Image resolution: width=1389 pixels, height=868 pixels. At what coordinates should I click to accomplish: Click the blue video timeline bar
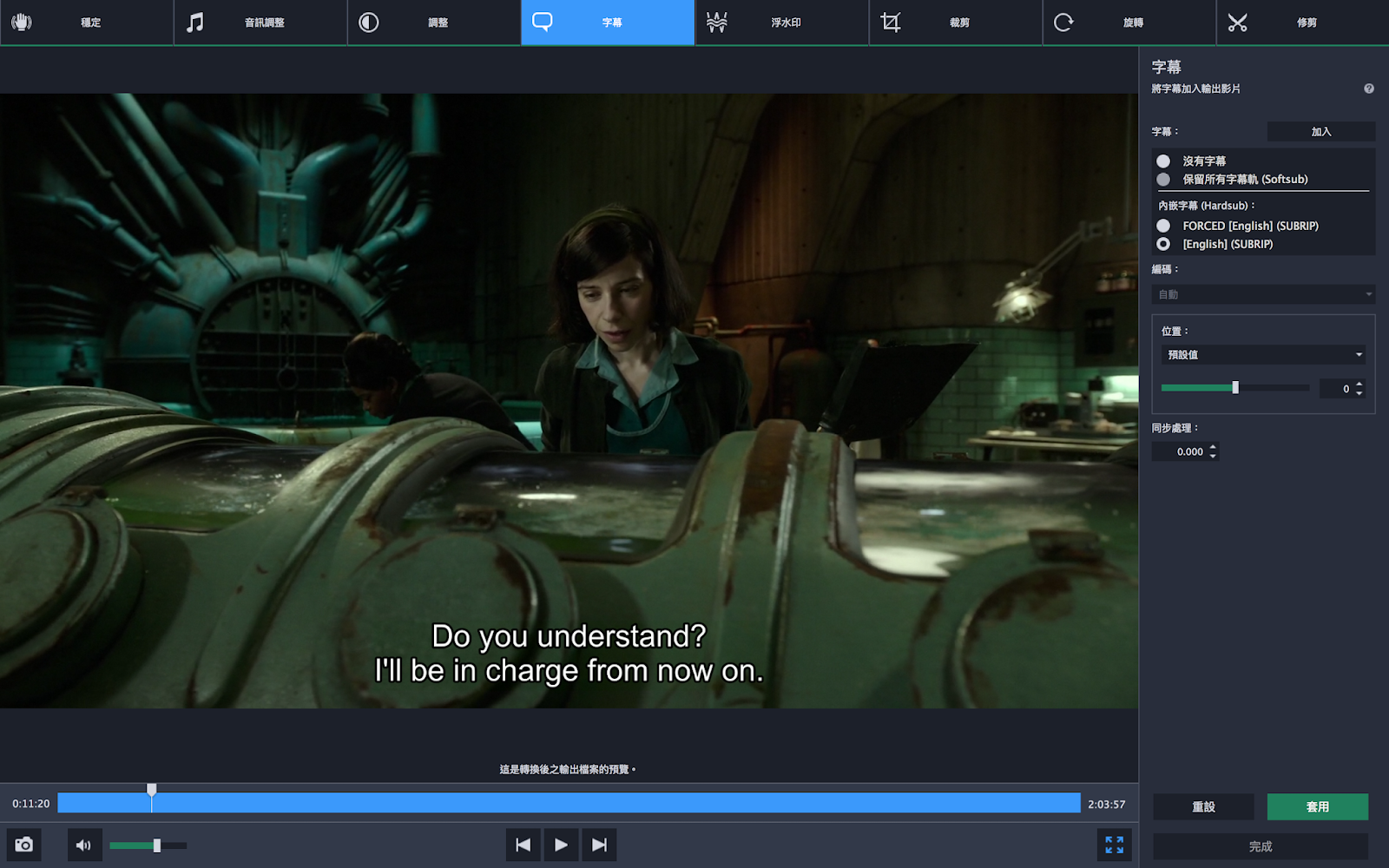click(x=569, y=803)
